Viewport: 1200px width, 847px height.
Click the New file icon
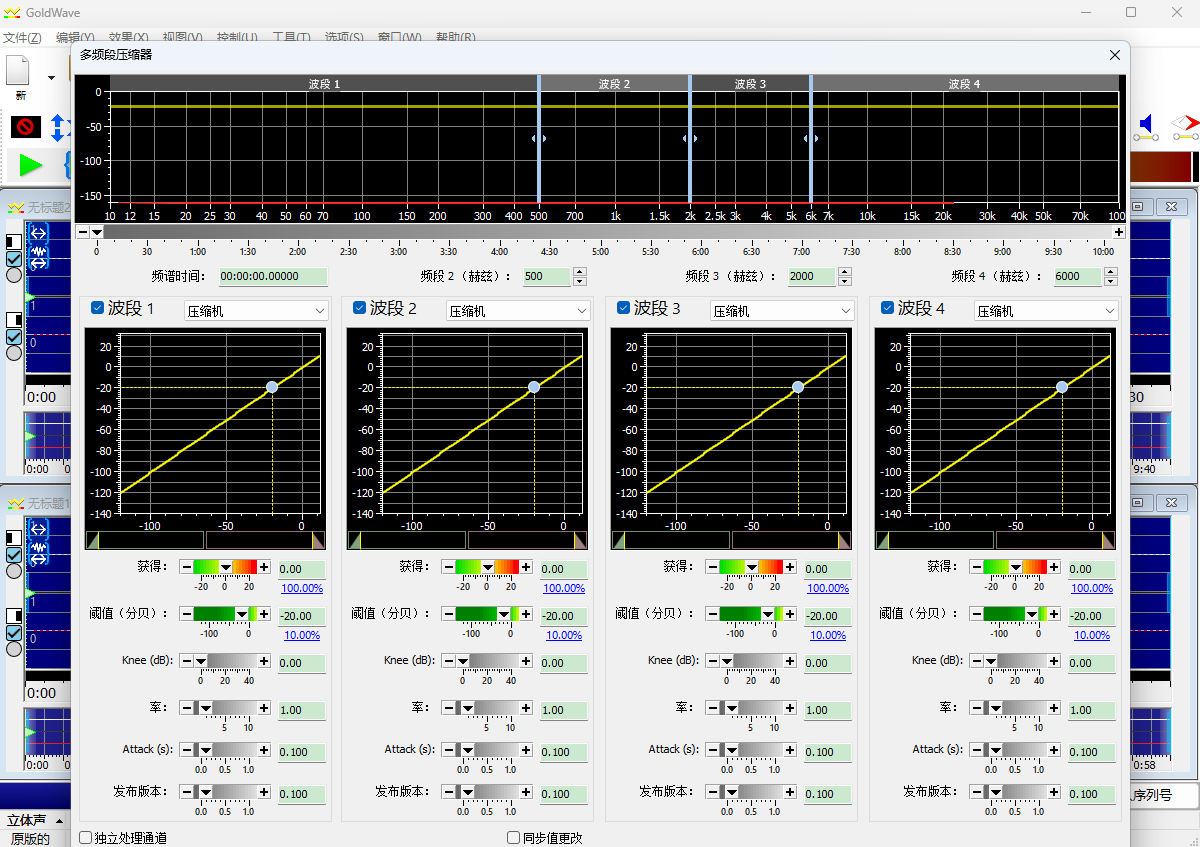[x=19, y=72]
